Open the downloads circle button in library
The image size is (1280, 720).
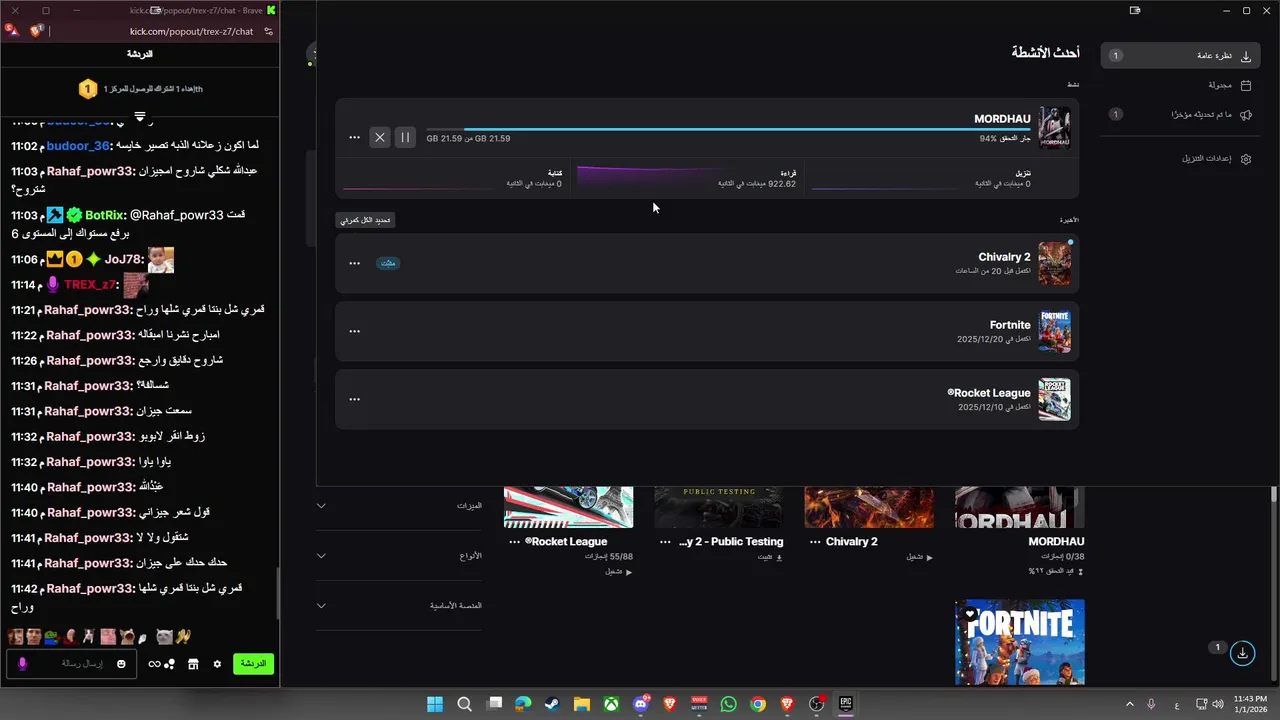1242,653
